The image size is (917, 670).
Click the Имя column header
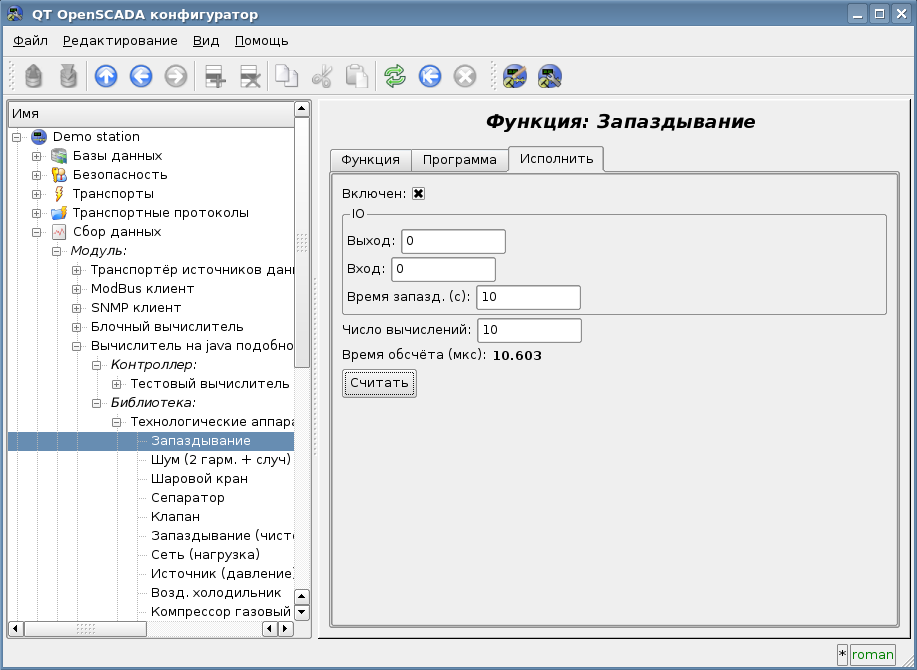(151, 114)
